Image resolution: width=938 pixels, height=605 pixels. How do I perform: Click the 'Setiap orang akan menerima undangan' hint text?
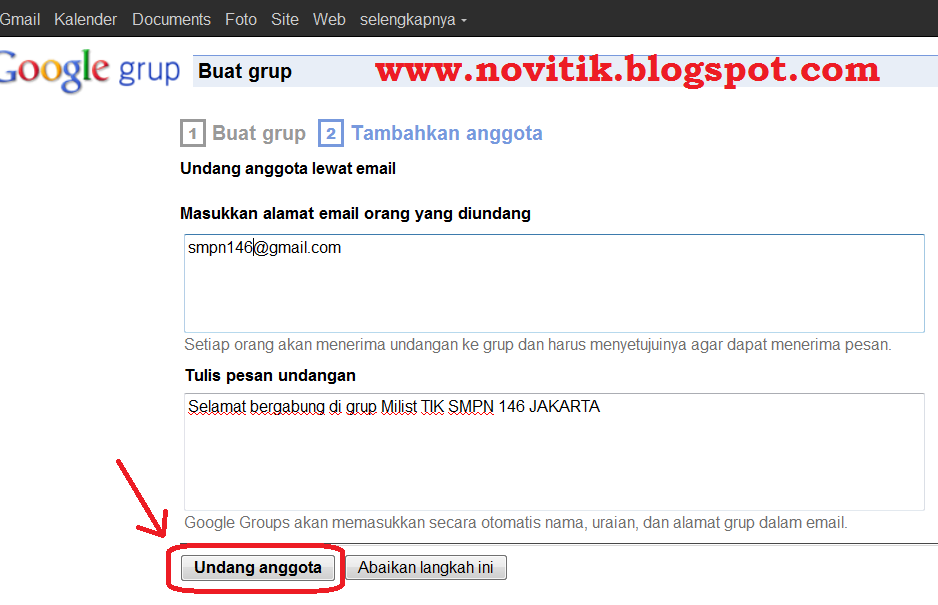538,345
